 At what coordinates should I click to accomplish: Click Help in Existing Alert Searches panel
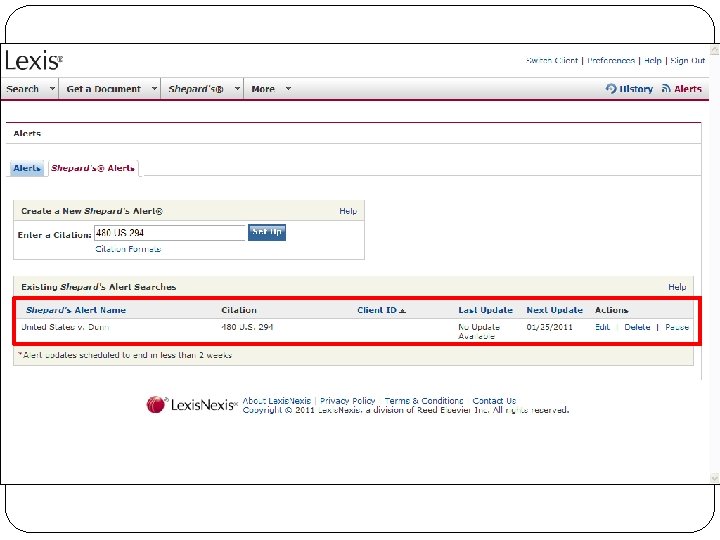coord(677,287)
